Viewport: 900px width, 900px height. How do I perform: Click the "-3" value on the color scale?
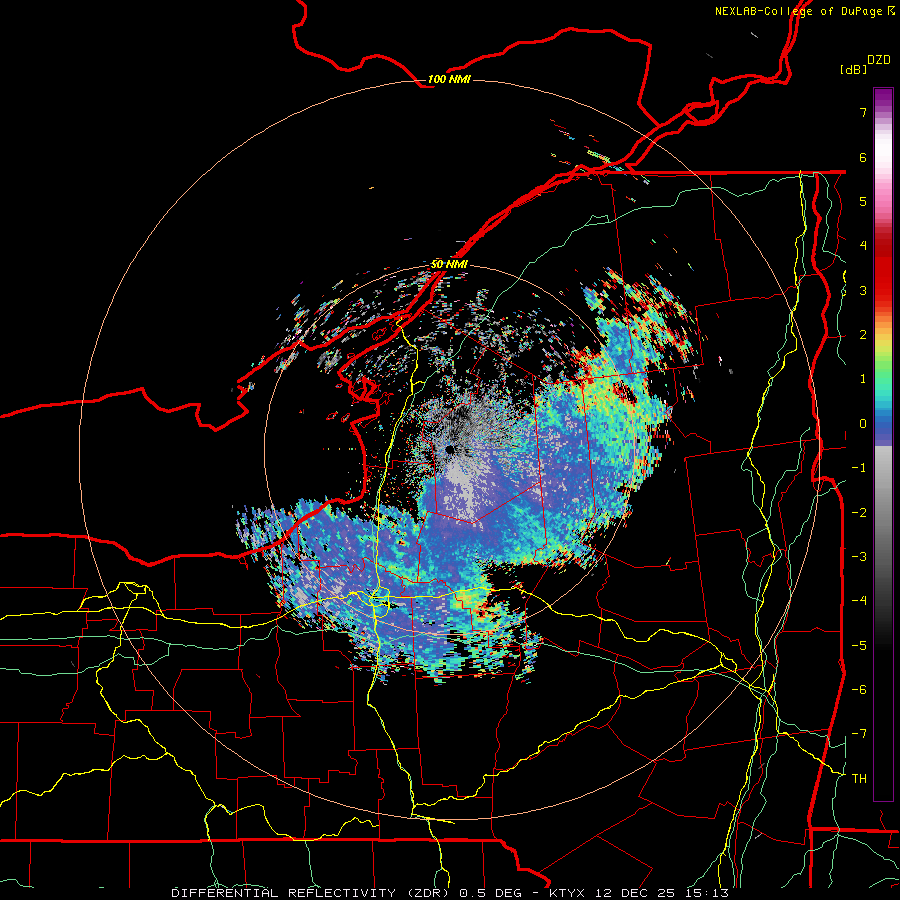pyautogui.click(x=859, y=557)
